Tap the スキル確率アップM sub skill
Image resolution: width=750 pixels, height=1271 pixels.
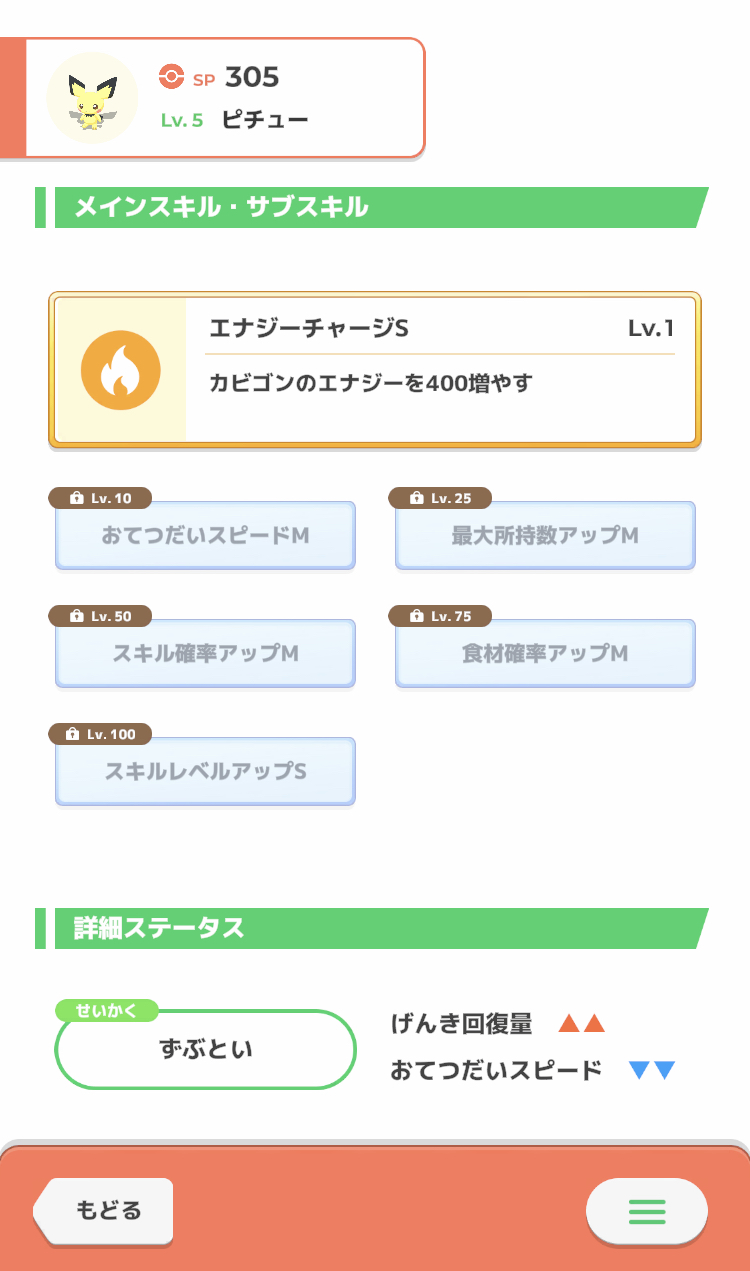tap(205, 654)
